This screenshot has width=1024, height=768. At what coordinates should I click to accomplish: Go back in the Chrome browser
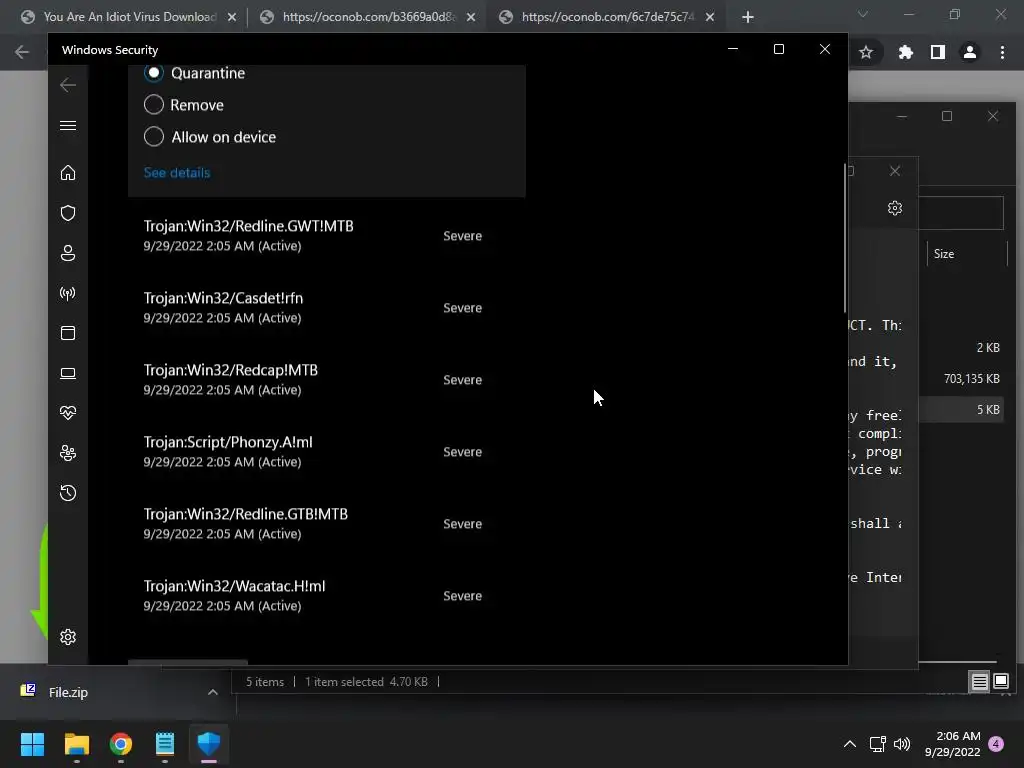pyautogui.click(x=22, y=52)
